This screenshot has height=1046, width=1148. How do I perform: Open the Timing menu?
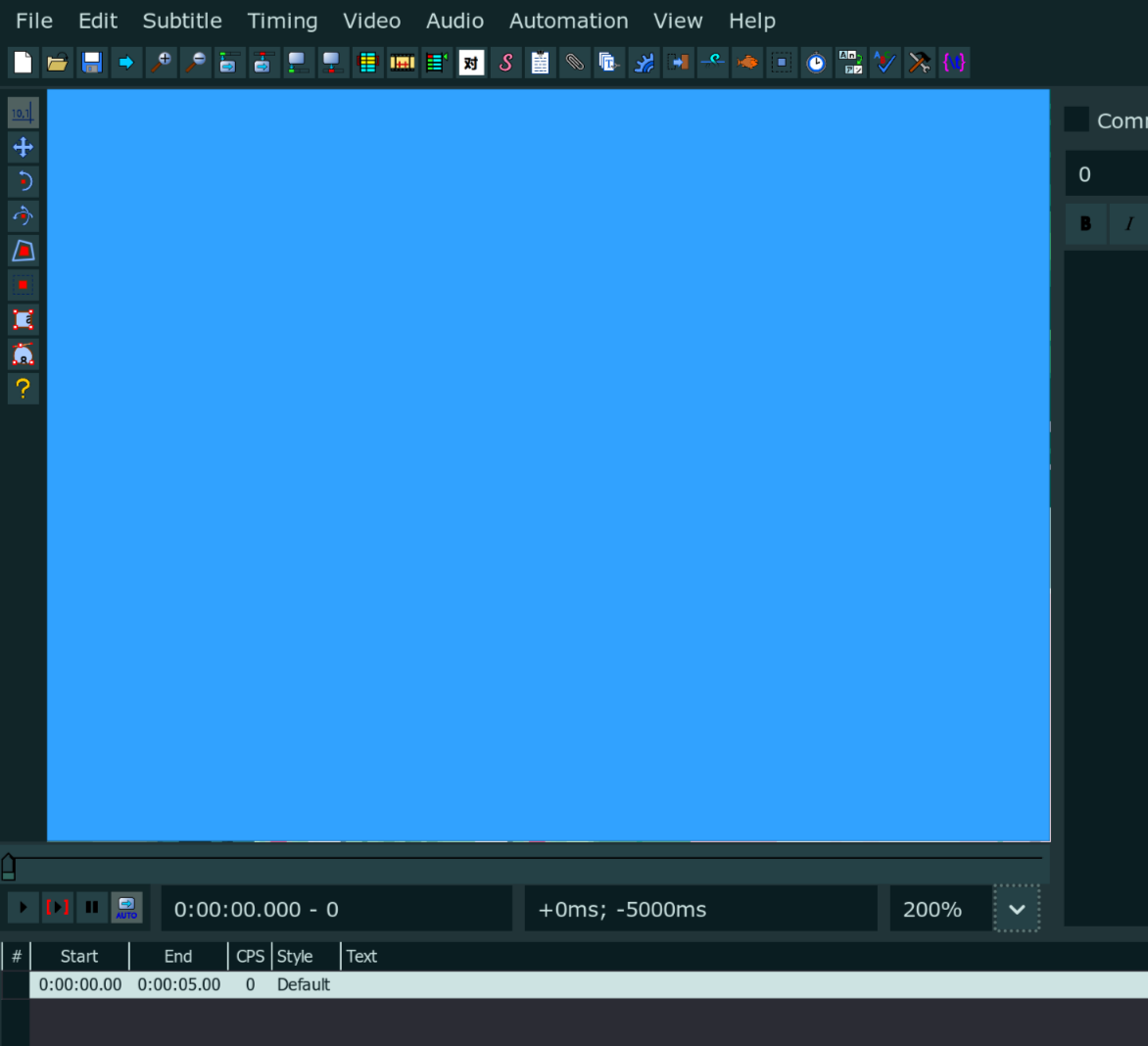pyautogui.click(x=283, y=22)
